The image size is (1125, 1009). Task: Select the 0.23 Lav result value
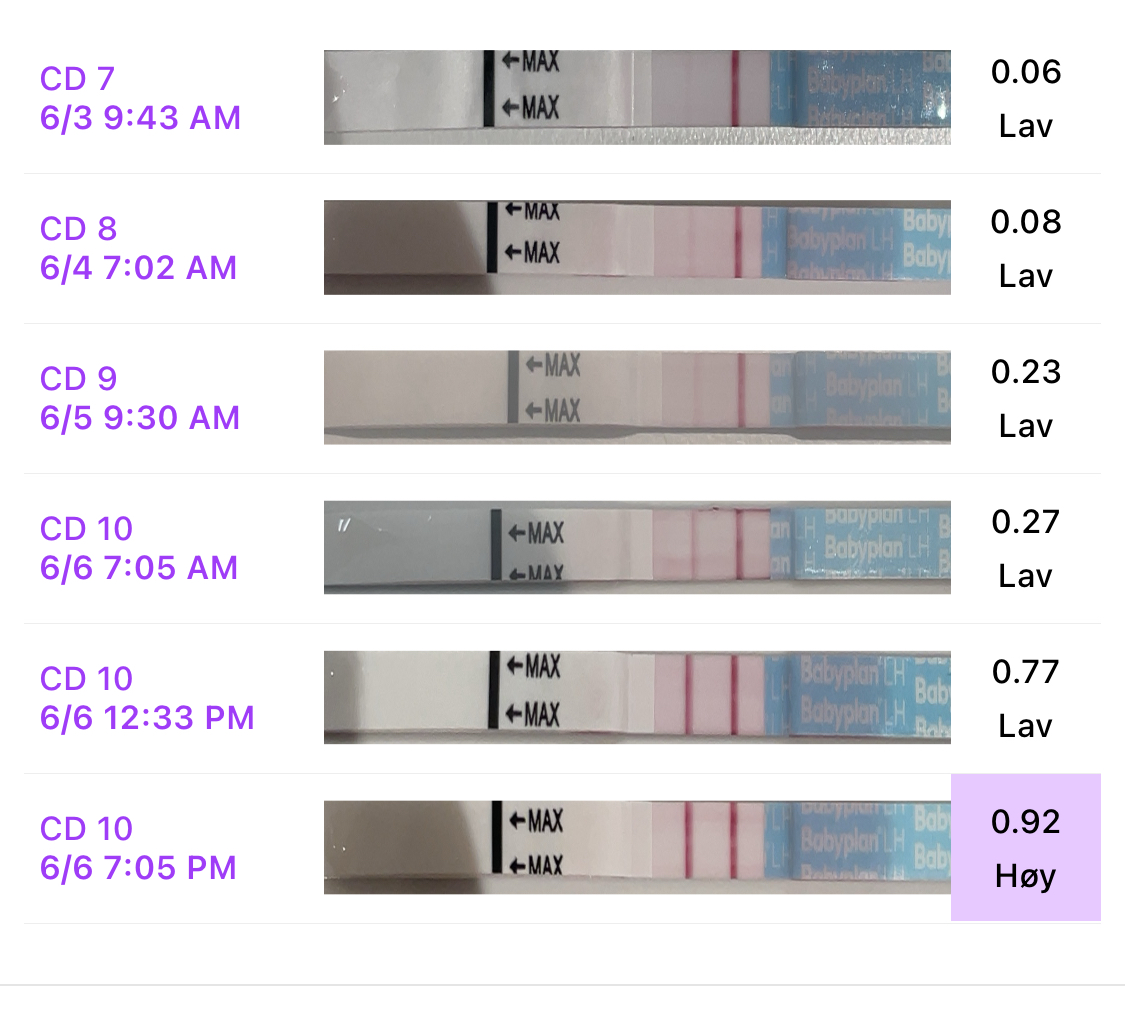click(1025, 372)
